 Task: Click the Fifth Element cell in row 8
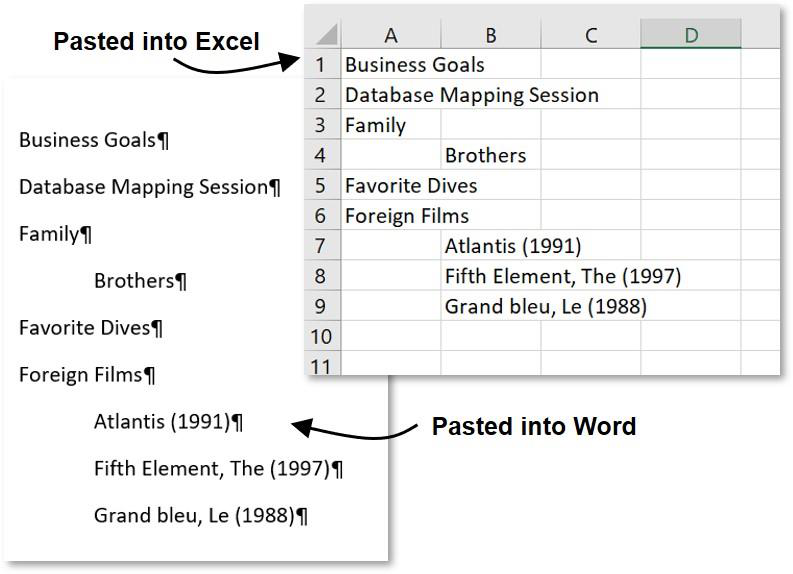[x=491, y=277]
